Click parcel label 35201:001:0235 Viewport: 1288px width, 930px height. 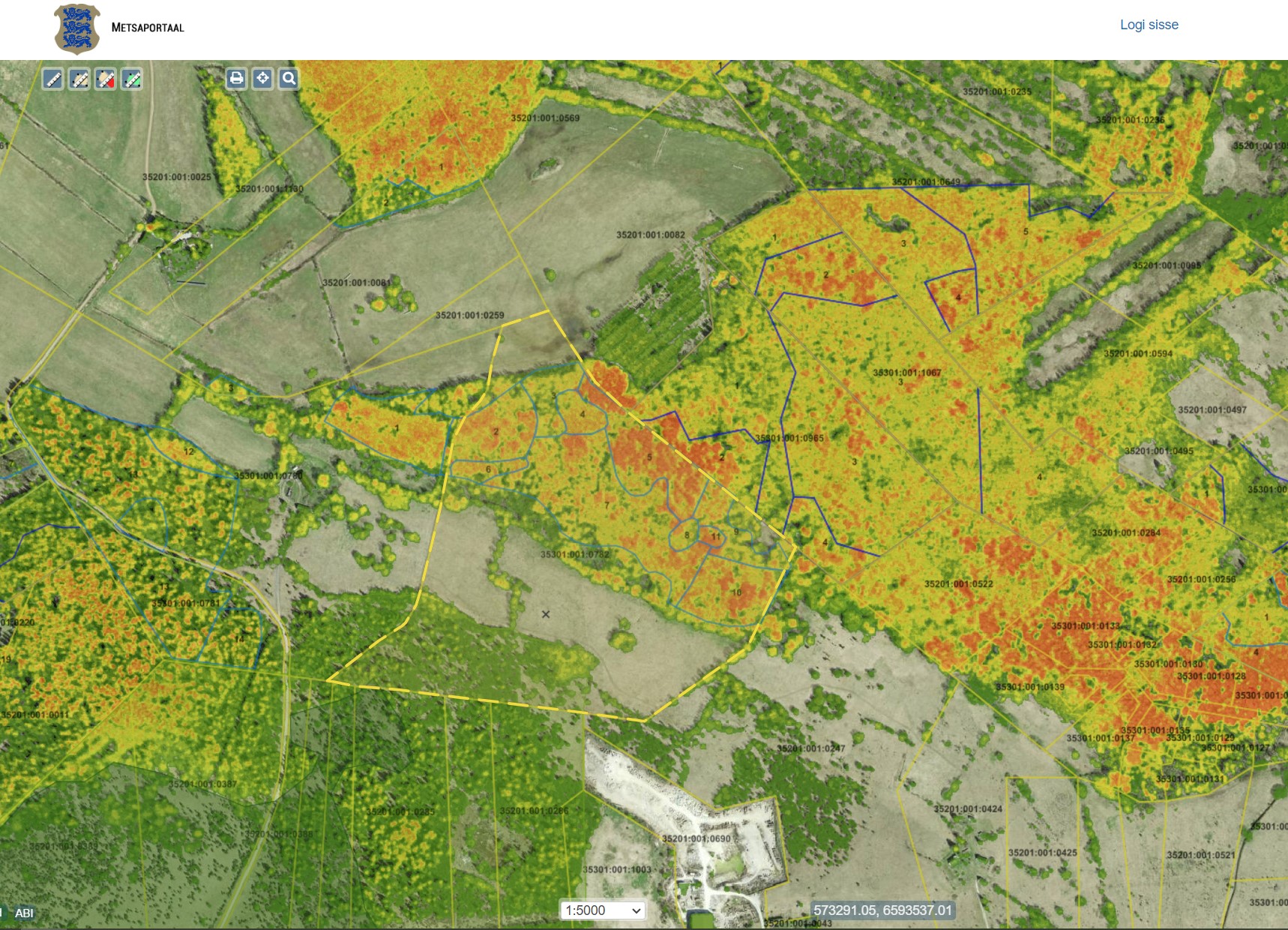coord(997,91)
